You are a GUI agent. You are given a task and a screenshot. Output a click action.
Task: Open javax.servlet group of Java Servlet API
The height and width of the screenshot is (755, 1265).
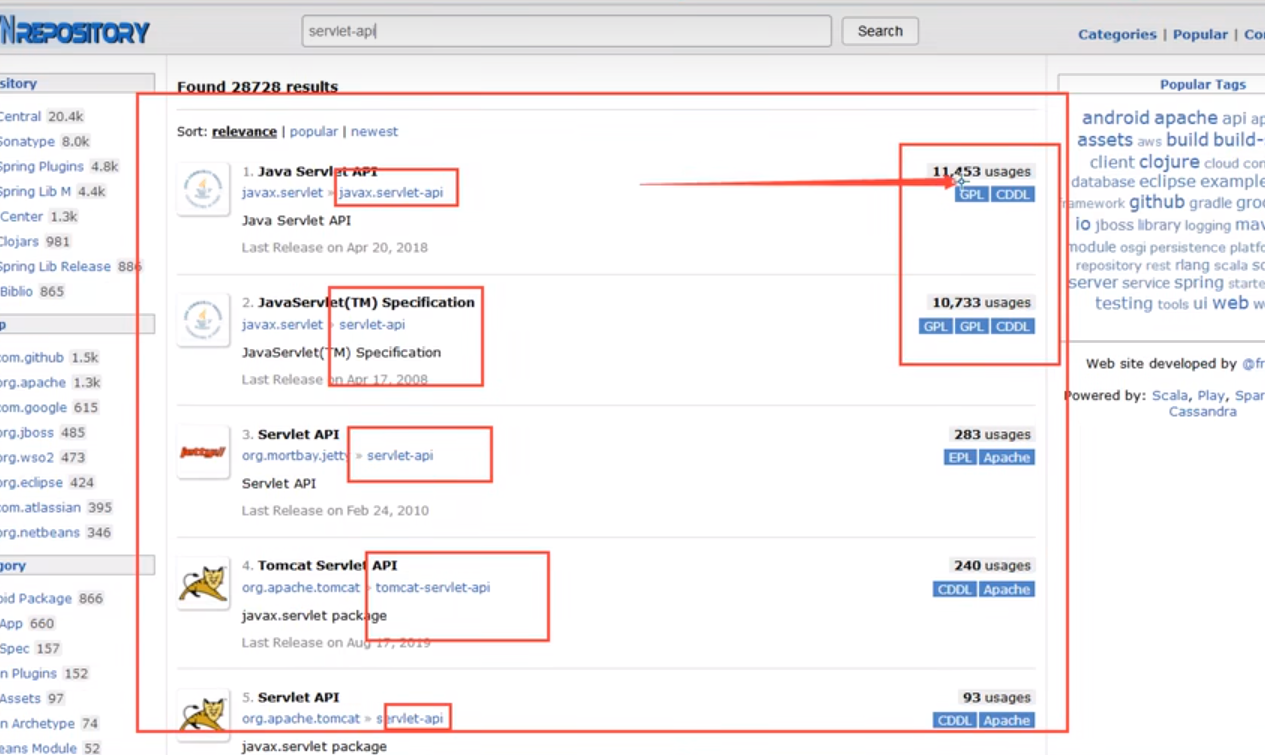(283, 192)
